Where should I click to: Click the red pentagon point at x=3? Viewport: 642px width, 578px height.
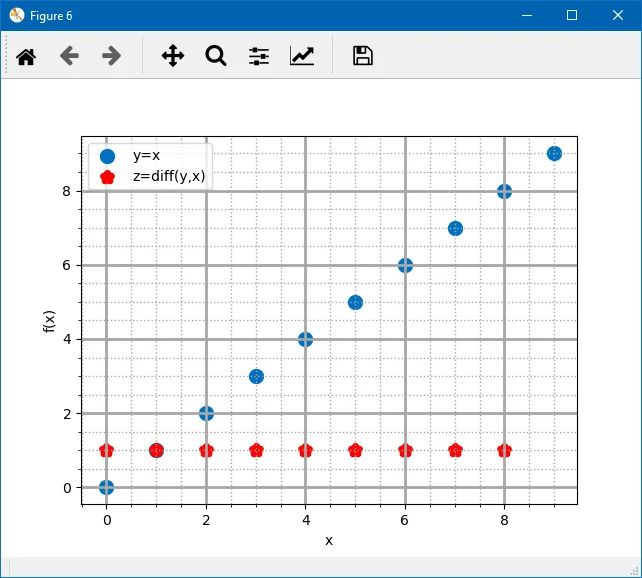(256, 451)
